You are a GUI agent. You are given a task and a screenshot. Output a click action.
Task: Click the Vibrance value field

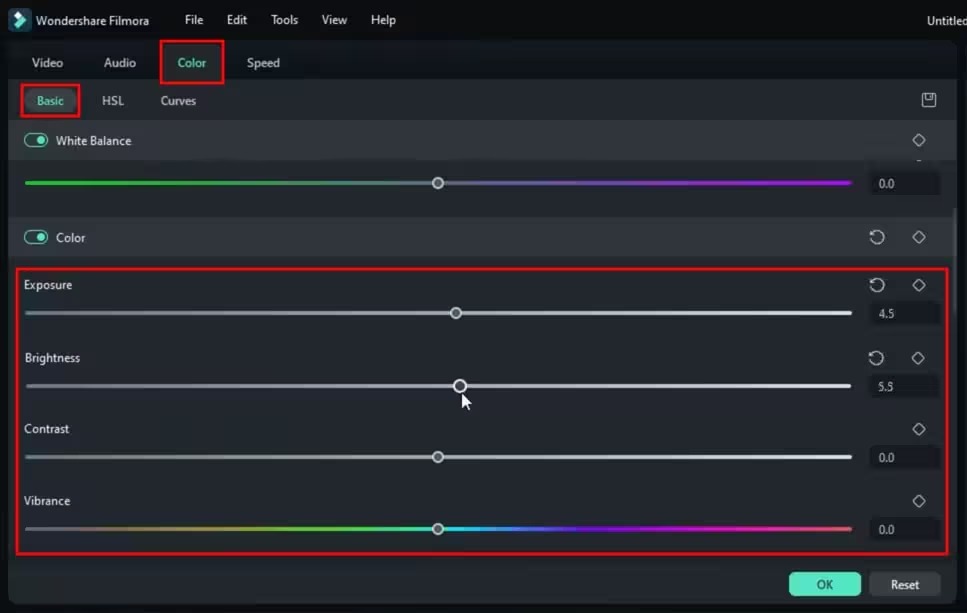[905, 530]
